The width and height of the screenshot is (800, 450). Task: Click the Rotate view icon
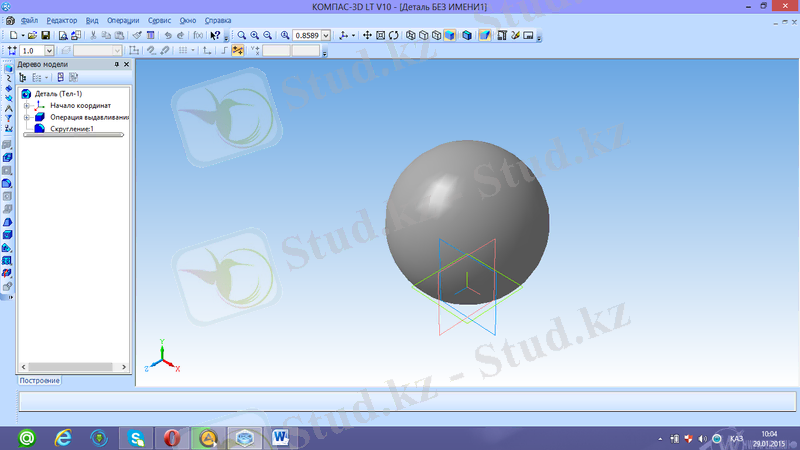394,35
